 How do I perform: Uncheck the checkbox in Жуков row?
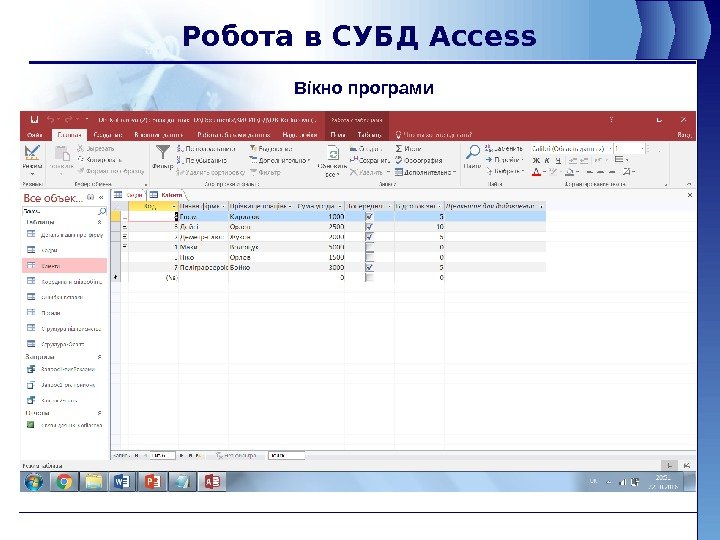[x=369, y=237]
